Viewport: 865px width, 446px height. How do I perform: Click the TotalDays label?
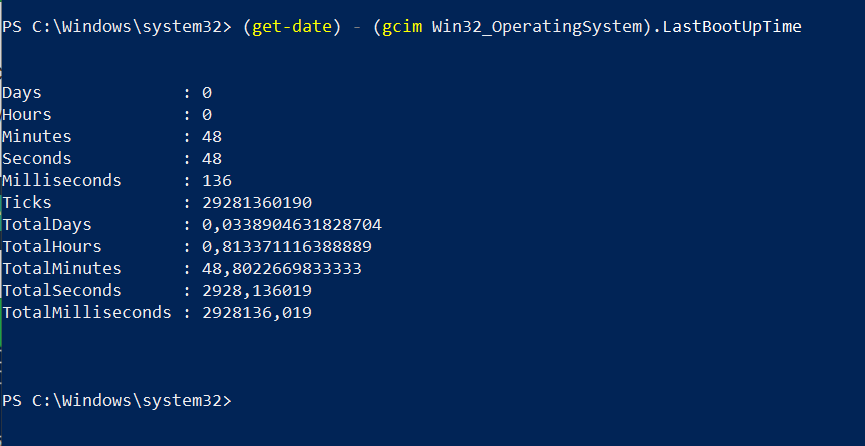click(x=47, y=225)
